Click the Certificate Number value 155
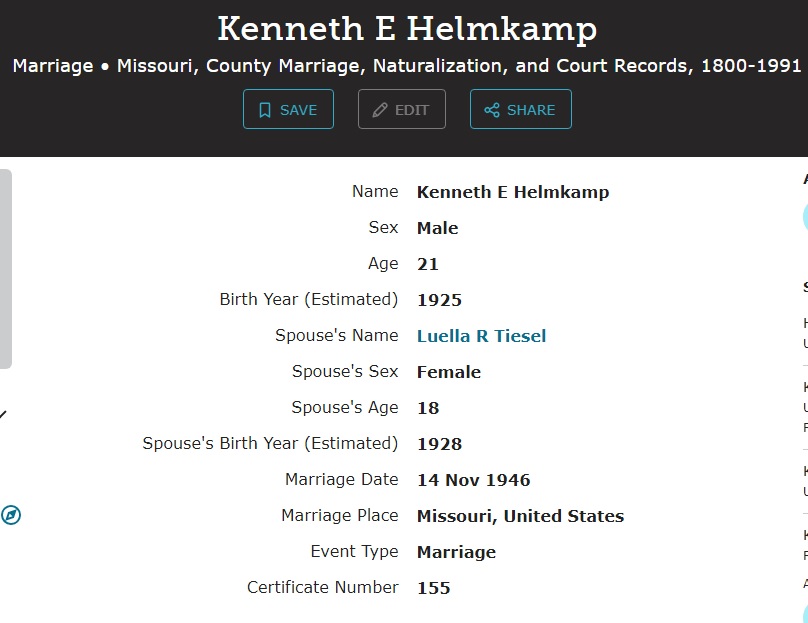The image size is (808, 623). (x=433, y=588)
